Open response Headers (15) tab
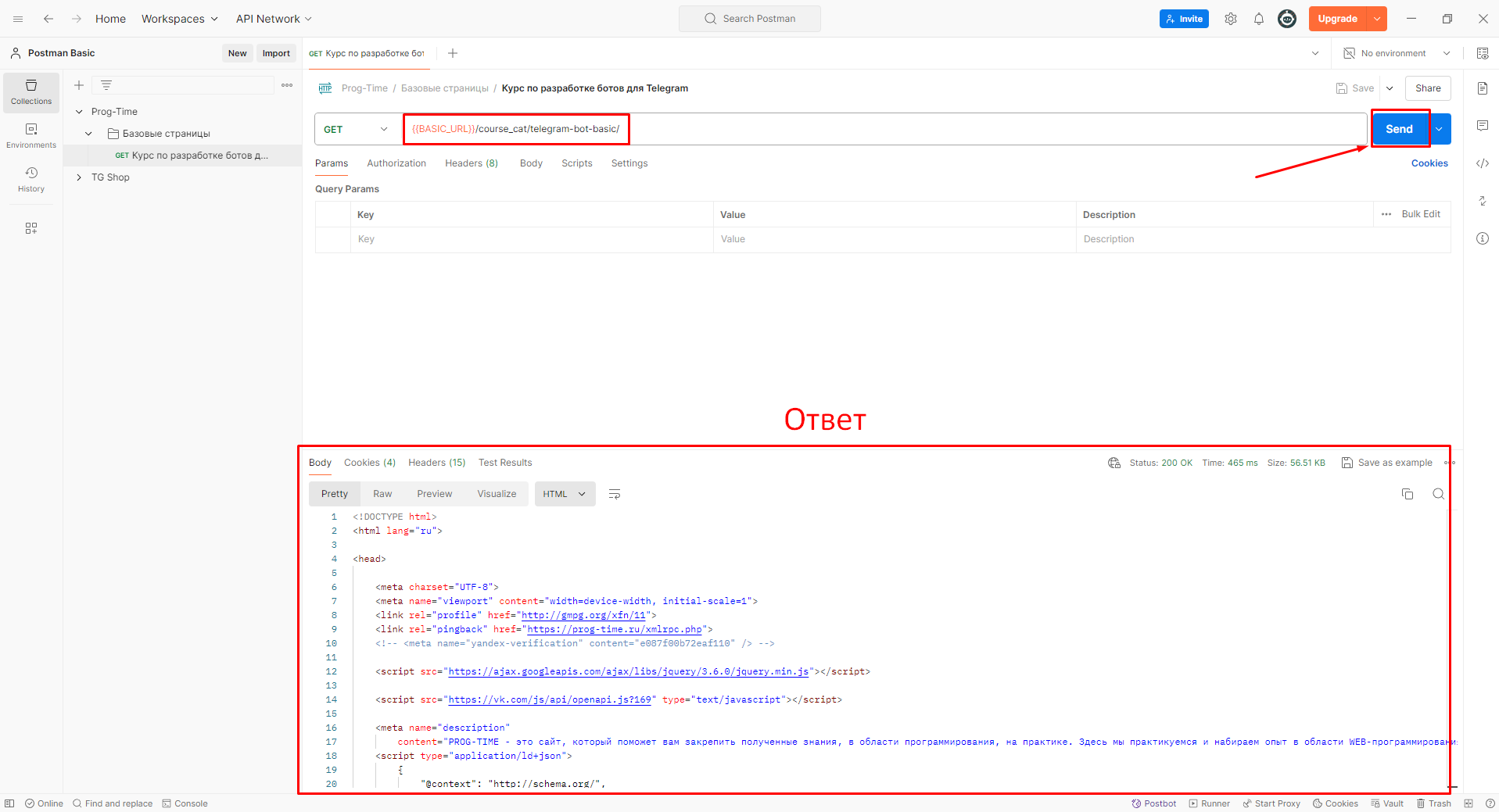The height and width of the screenshot is (812, 1499). [437, 463]
